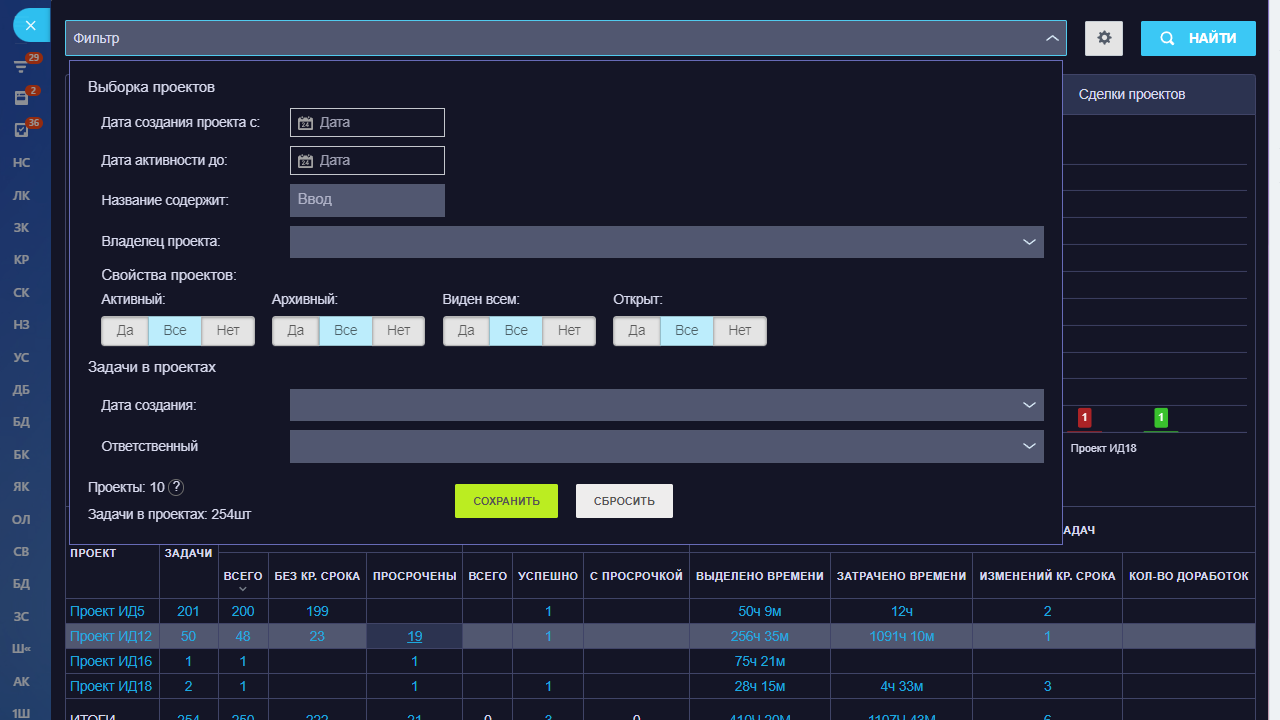The height and width of the screenshot is (720, 1280).
Task: Open the sidebar window icon with badge 2
Action: (x=21, y=98)
